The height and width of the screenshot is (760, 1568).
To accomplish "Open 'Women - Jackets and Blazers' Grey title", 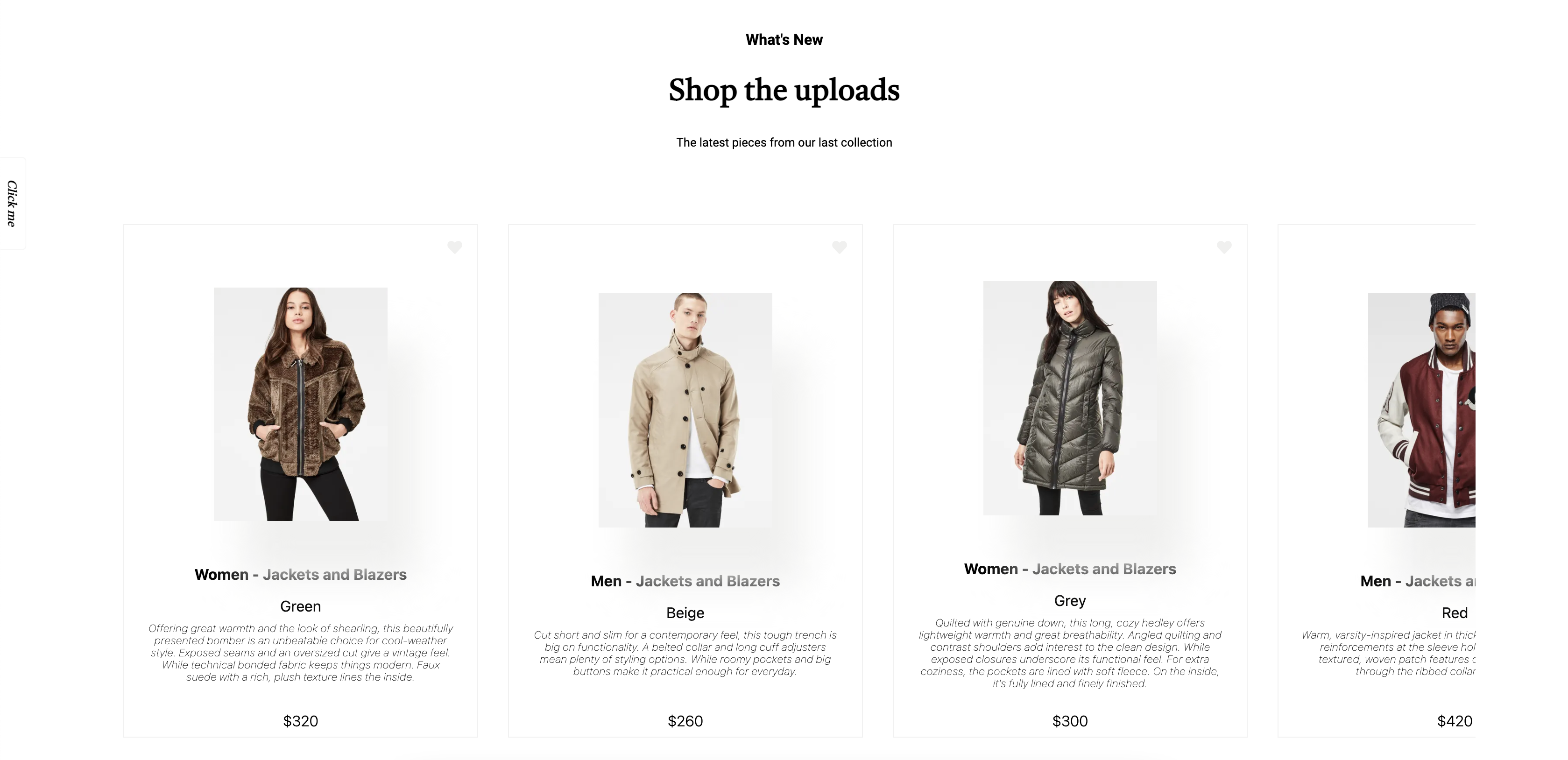I will point(1069,569).
